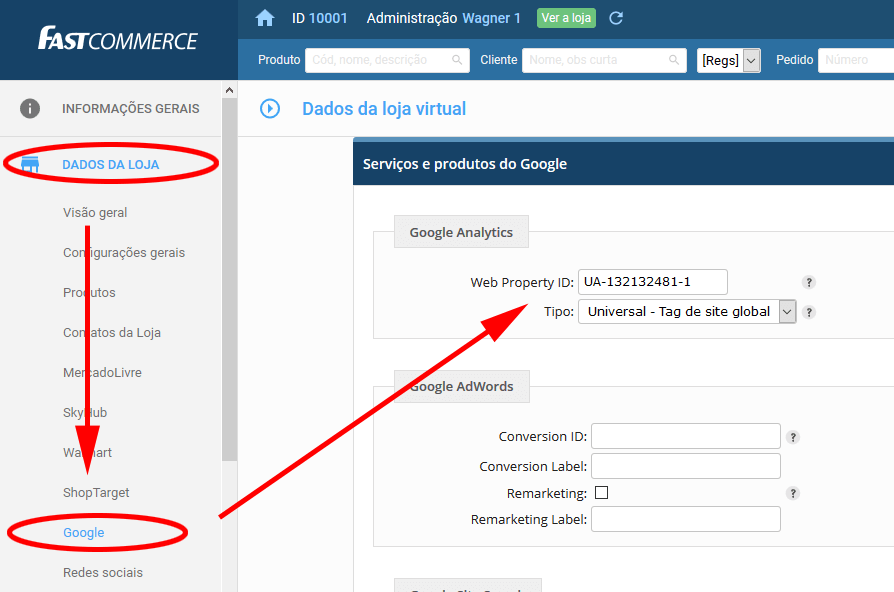The height and width of the screenshot is (592, 894).
Task: Select Produtos menu item
Action: tap(89, 293)
